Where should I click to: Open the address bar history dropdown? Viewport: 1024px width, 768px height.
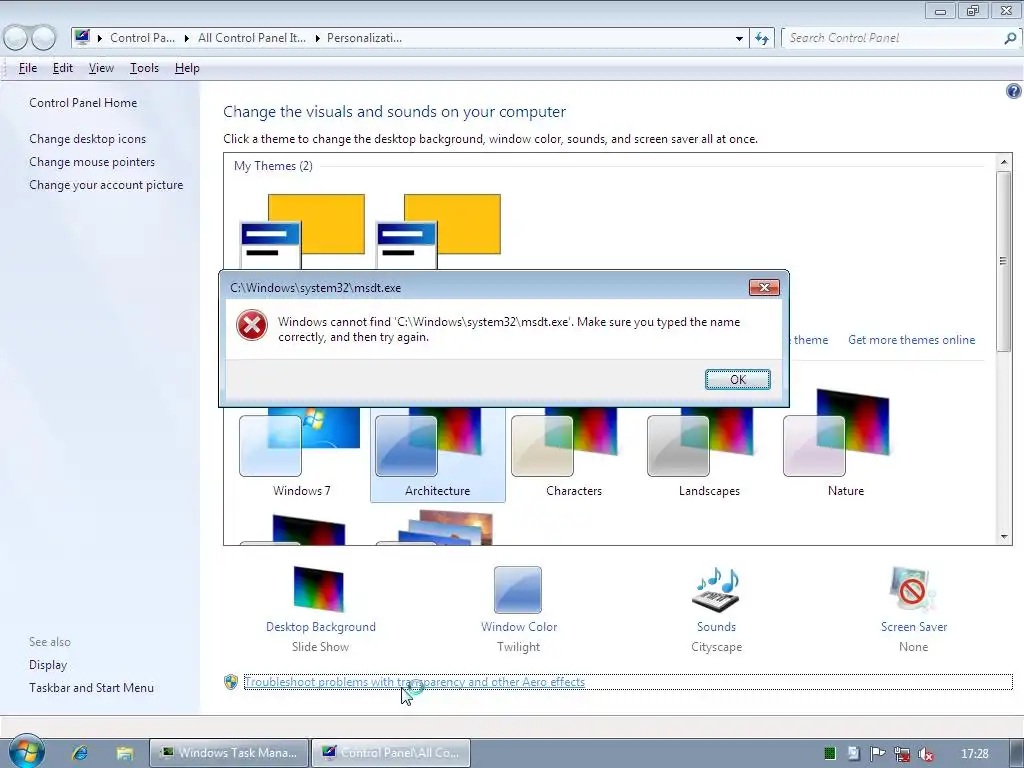739,39
